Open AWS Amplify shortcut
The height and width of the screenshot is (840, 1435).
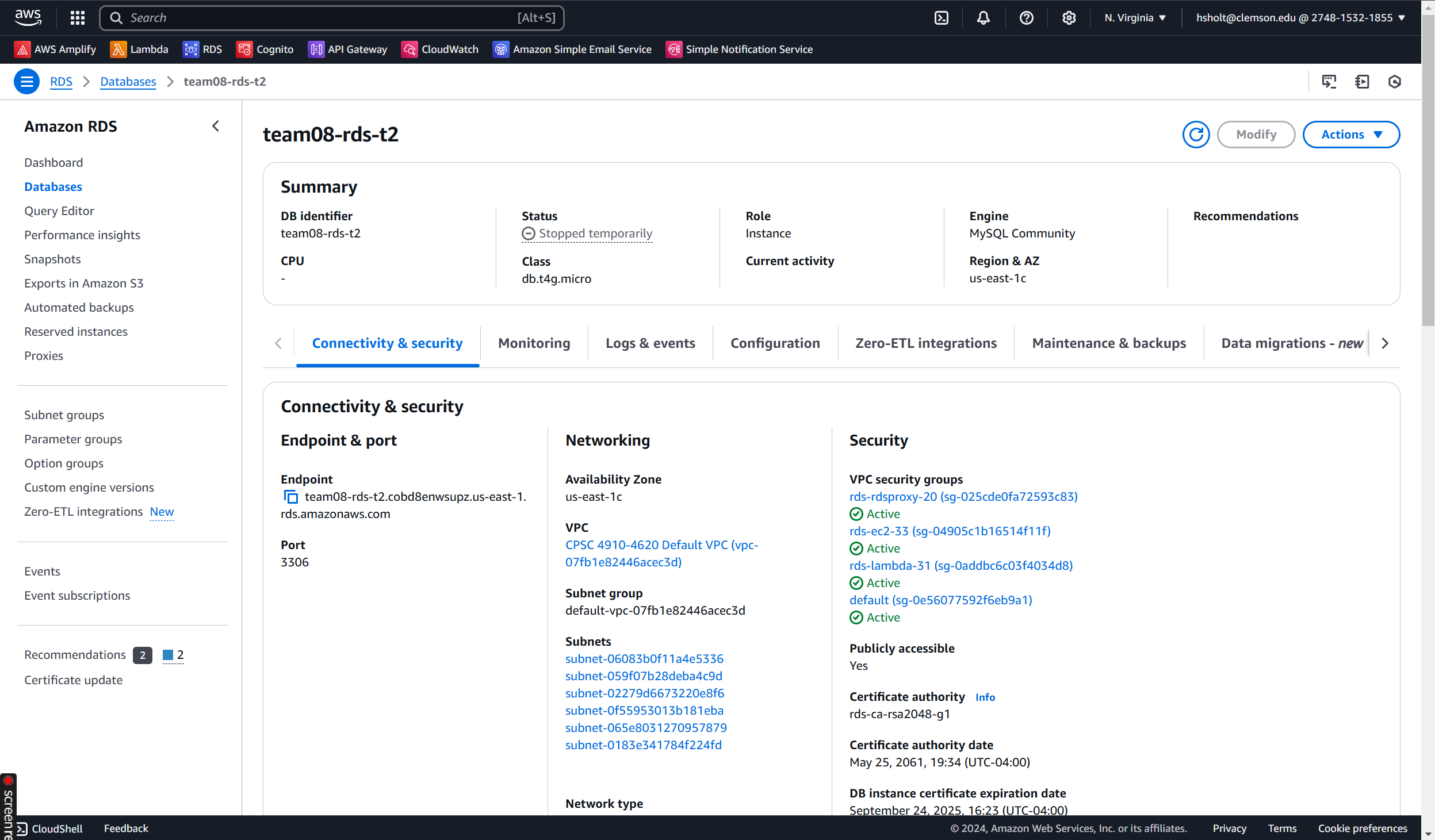pyautogui.click(x=55, y=49)
